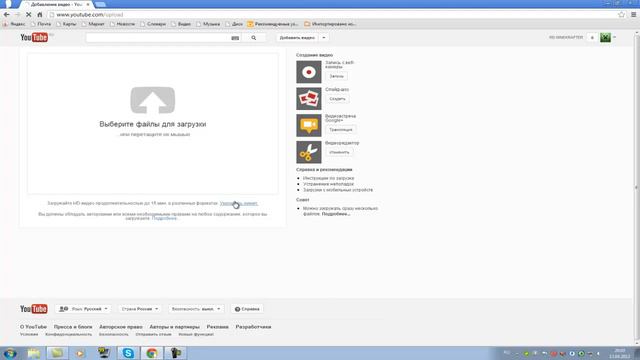Viewport: 640px width, 360px height.
Task: Click the Google+ Hangout video icon
Action: pos(309,125)
